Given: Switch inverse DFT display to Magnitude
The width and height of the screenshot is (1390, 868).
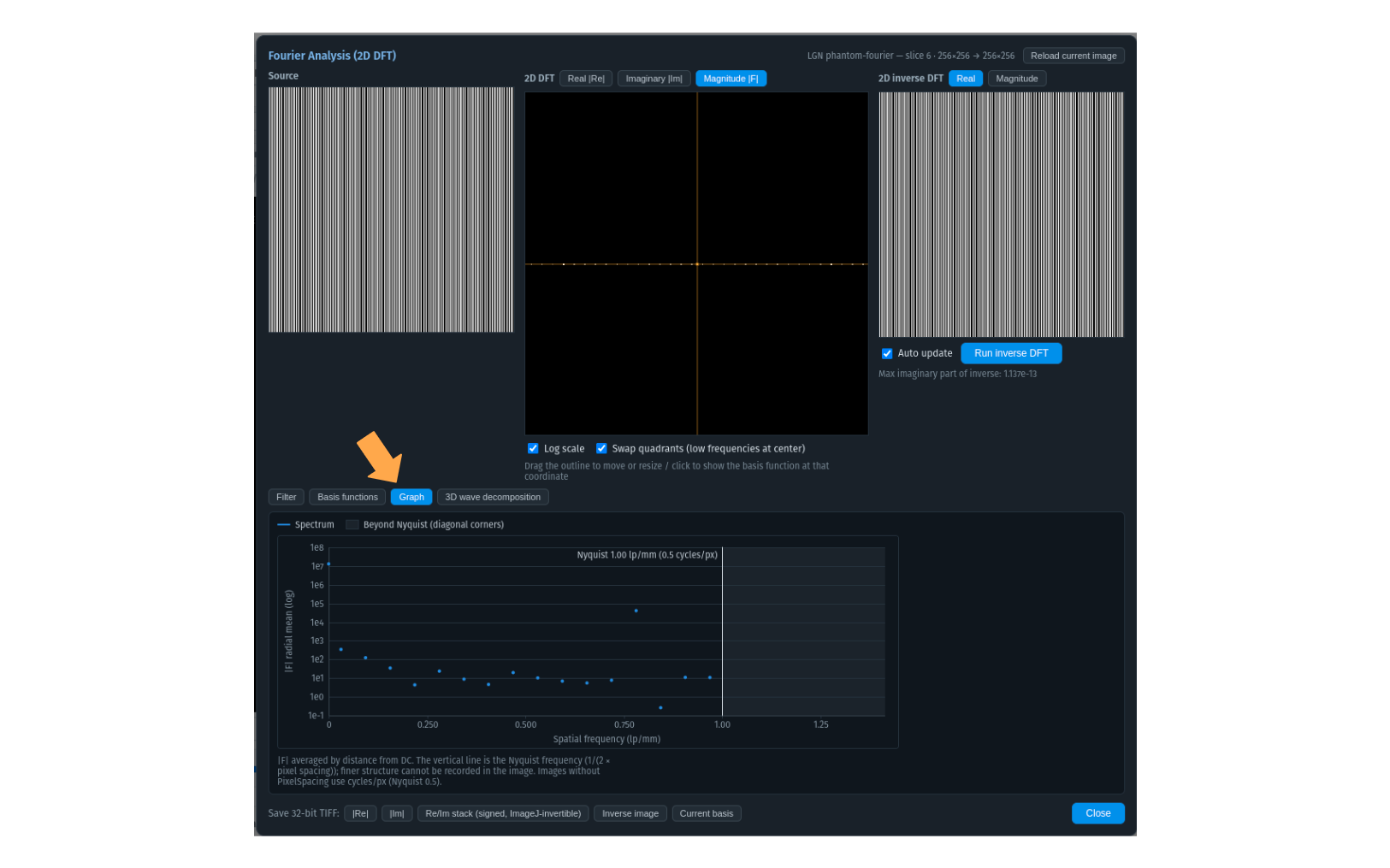Looking at the screenshot, I should click(x=1016, y=79).
